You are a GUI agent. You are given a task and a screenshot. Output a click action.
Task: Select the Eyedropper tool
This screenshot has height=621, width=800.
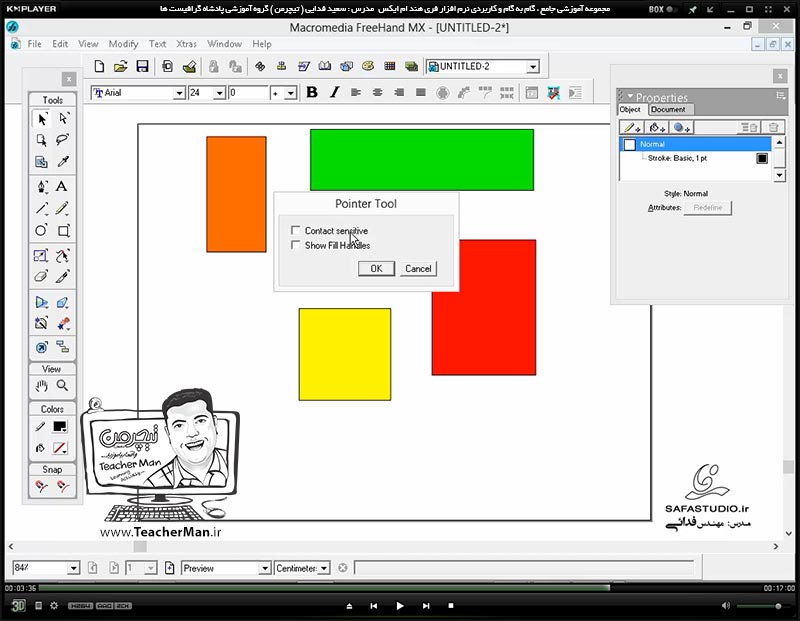63,162
